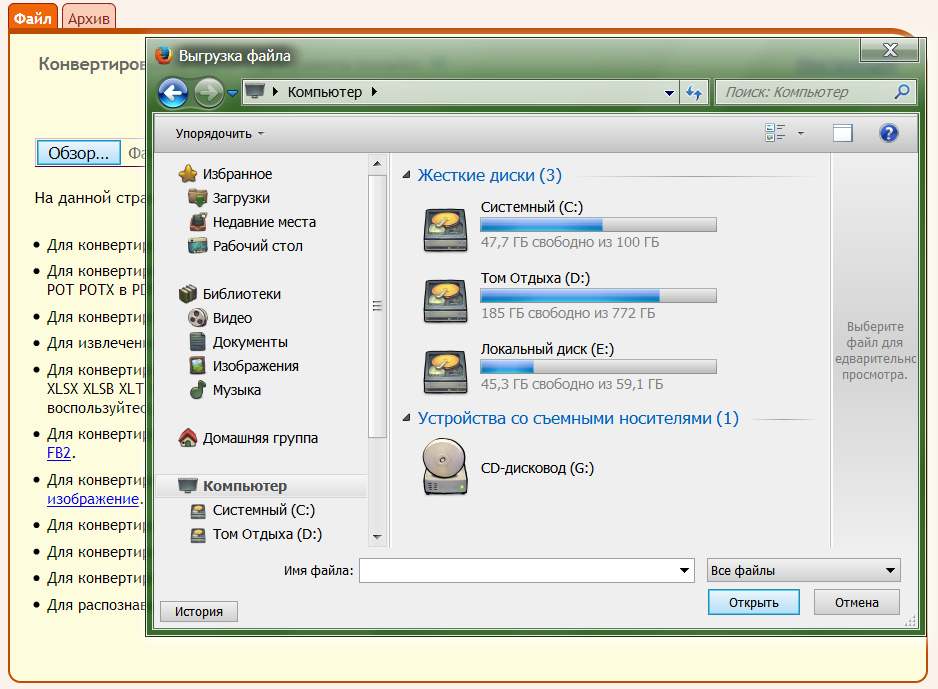Click the blue Back navigation arrow

173,93
